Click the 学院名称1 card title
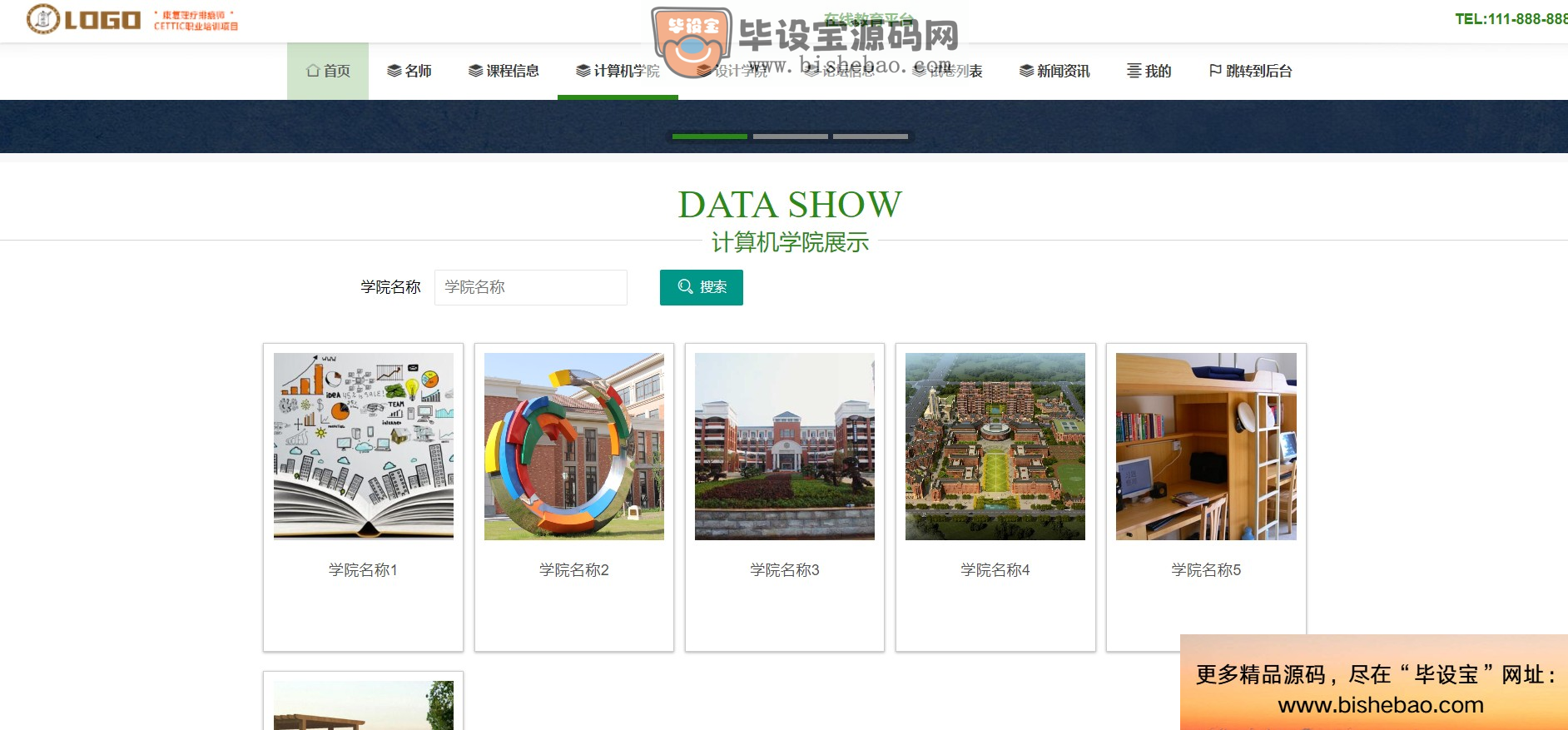The width and height of the screenshot is (1568, 730). tap(364, 570)
